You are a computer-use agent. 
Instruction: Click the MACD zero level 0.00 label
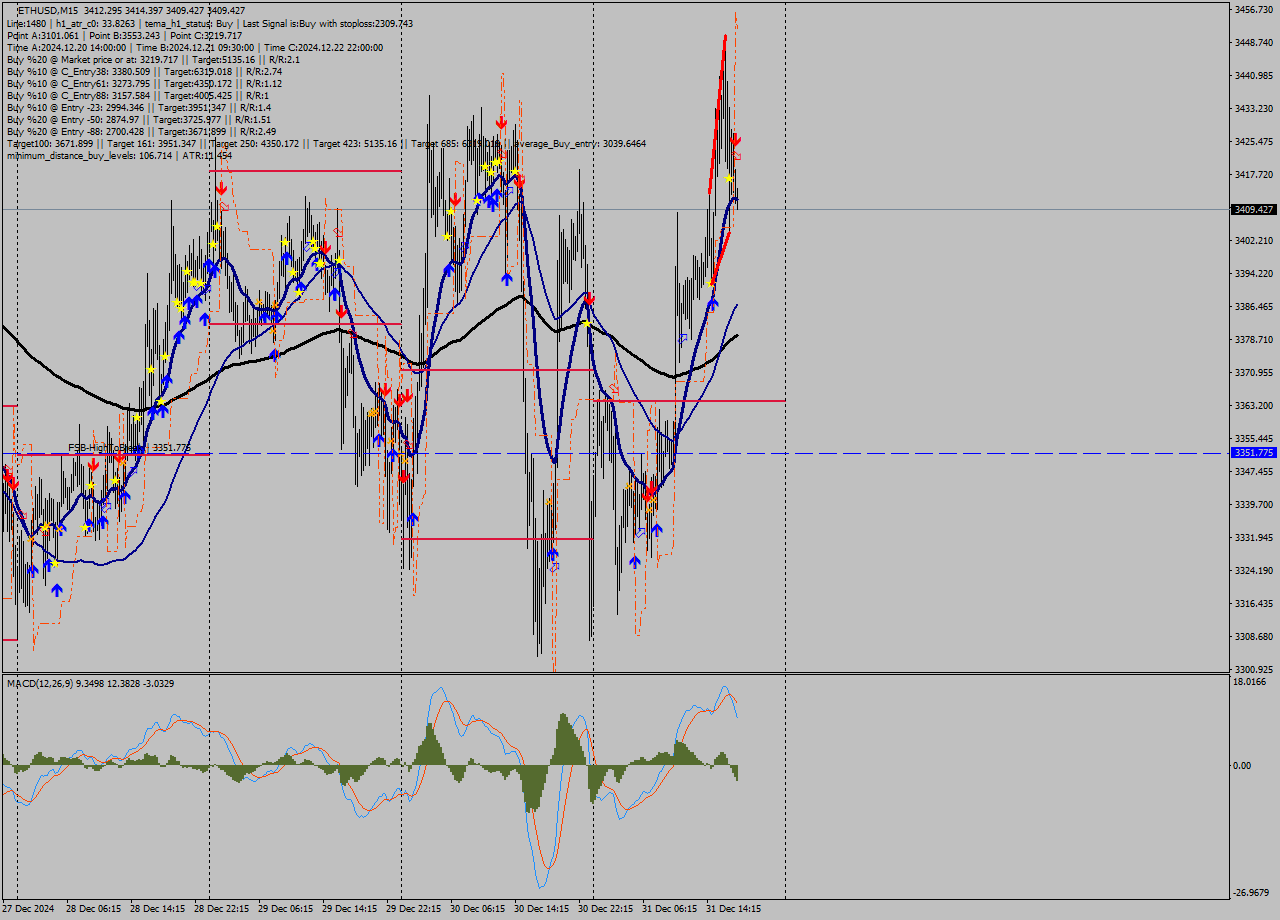point(1244,766)
